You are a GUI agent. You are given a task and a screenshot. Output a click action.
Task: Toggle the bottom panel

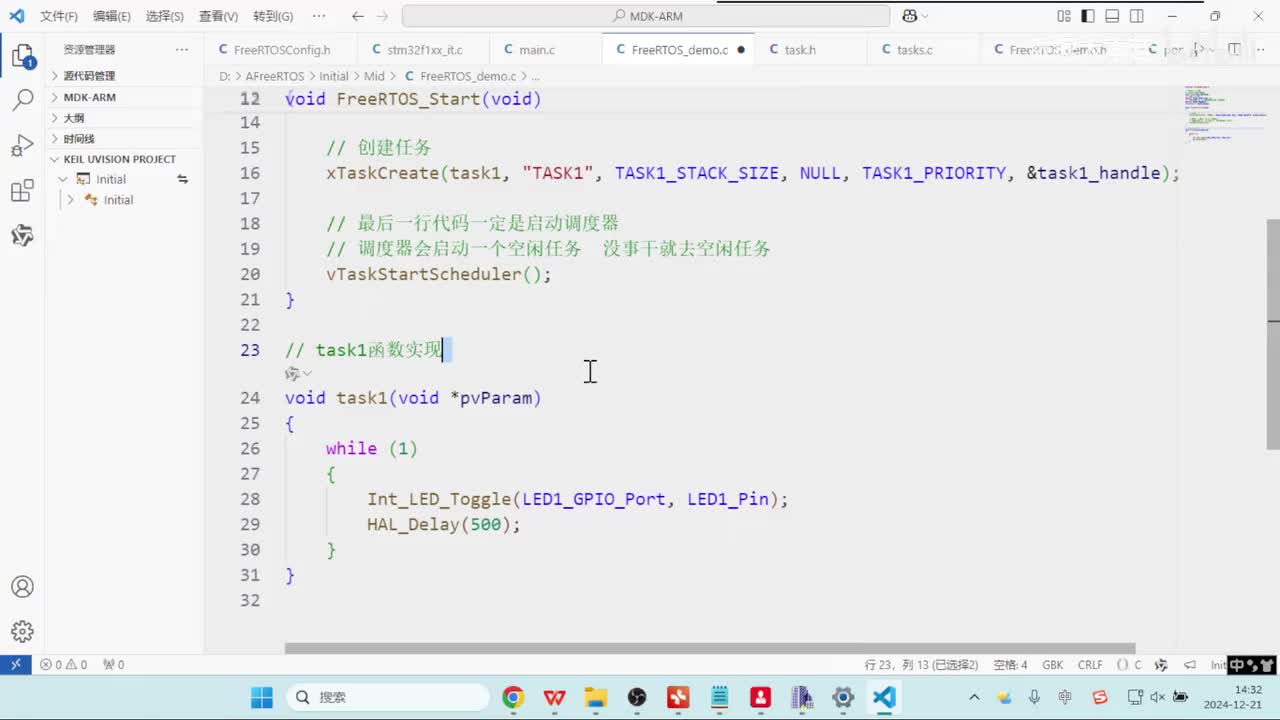point(1112,16)
